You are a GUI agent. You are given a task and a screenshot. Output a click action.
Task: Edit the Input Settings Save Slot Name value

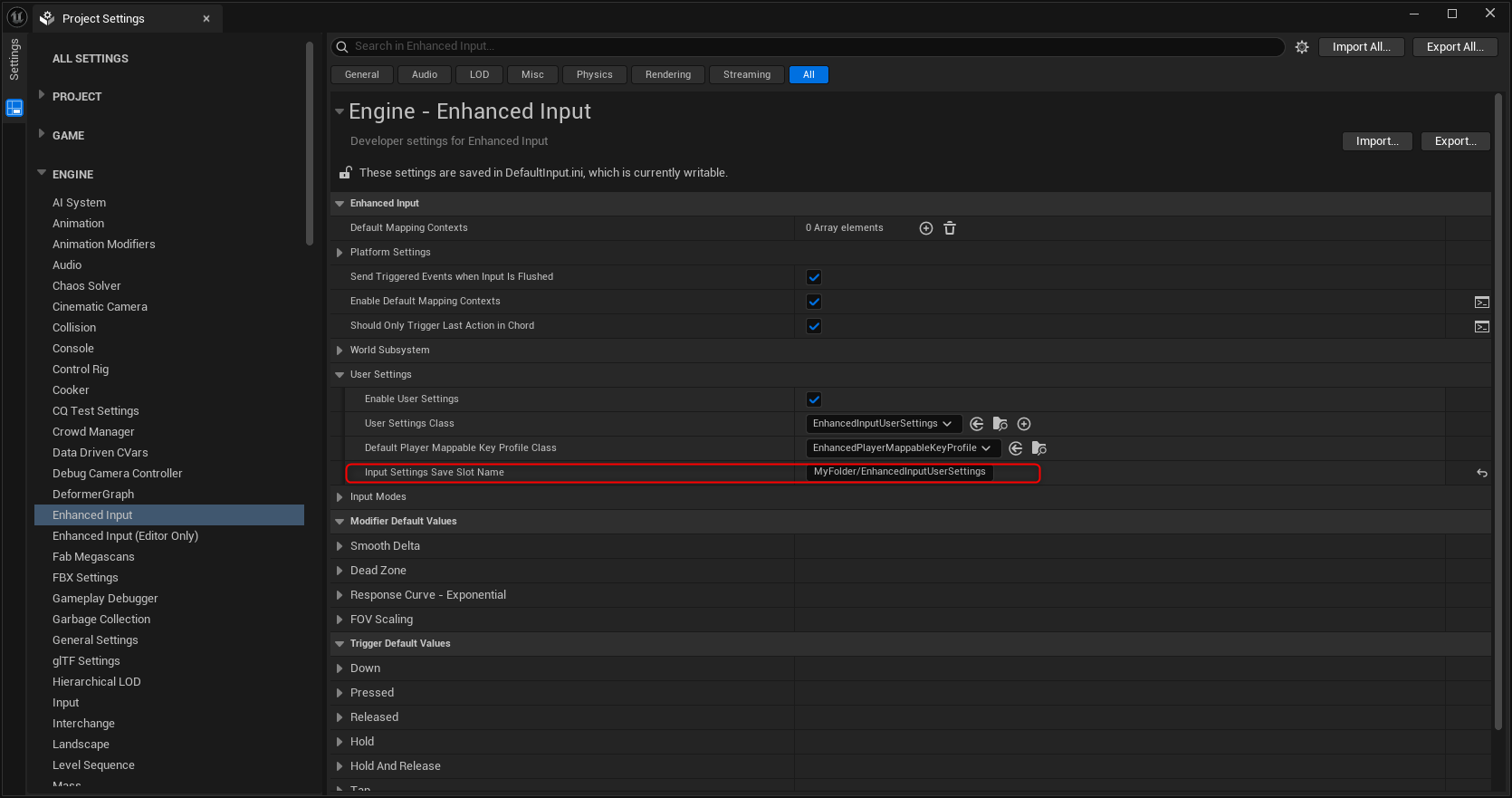pyautogui.click(x=900, y=472)
